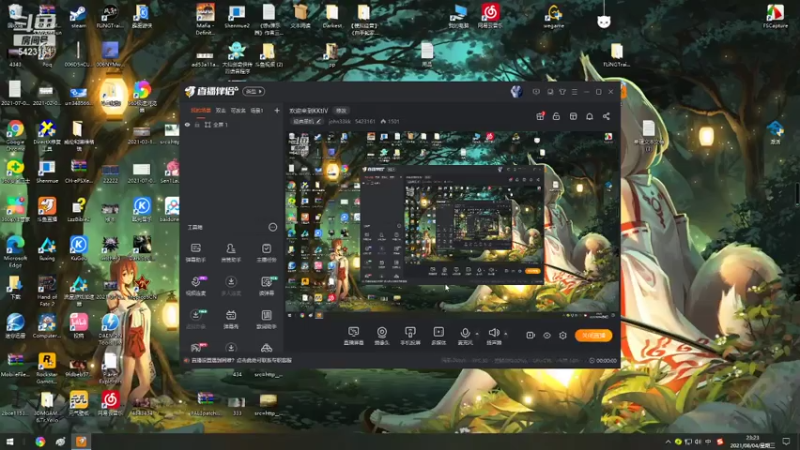Screen dimensions: 800x450
Task: Click the orange 关闭直播 button
Action: click(593, 335)
